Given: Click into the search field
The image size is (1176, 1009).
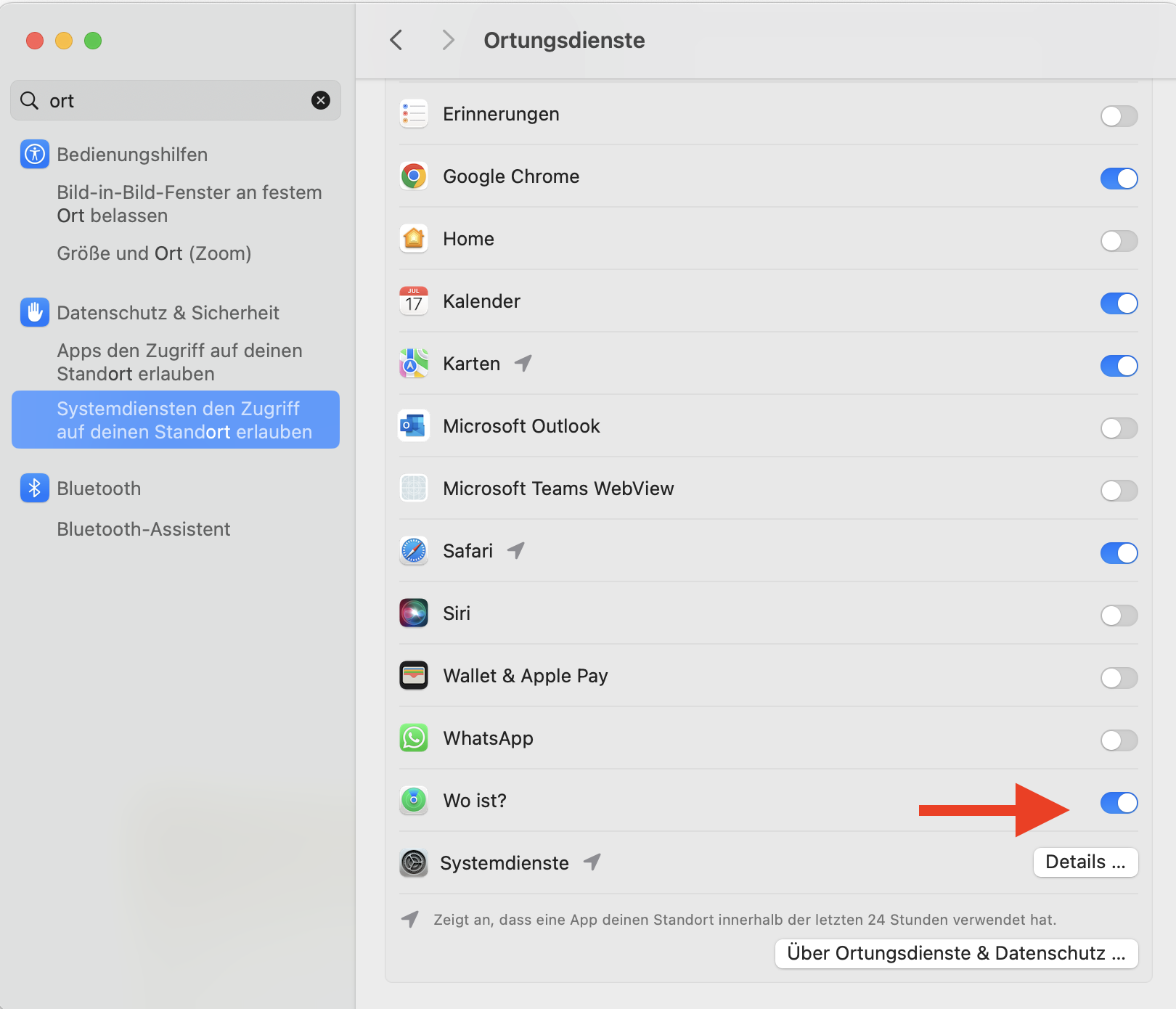Looking at the screenshot, I should (x=174, y=100).
